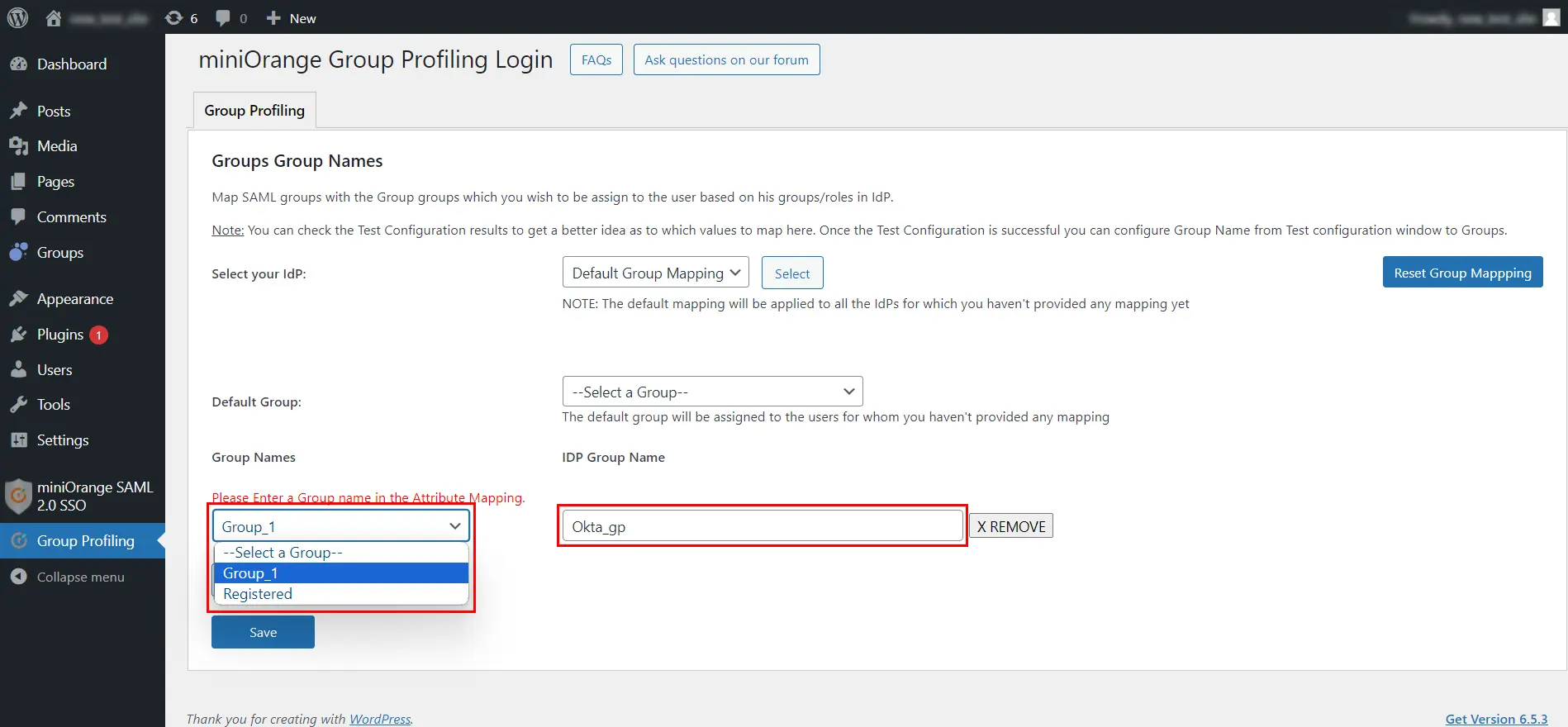Click the miniOrange SAML shield icon

(x=18, y=496)
